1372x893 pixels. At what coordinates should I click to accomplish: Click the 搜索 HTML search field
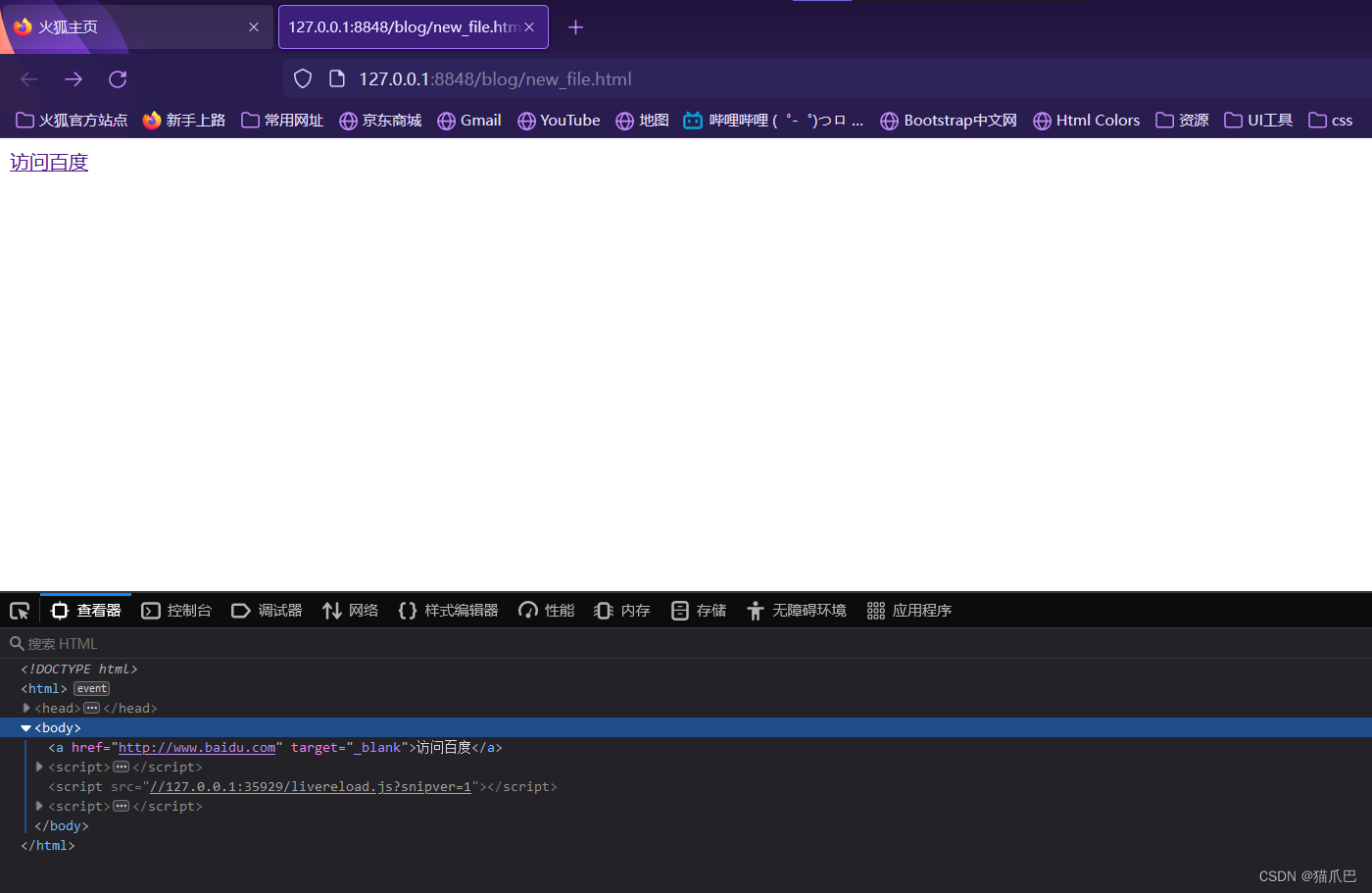click(x=686, y=644)
